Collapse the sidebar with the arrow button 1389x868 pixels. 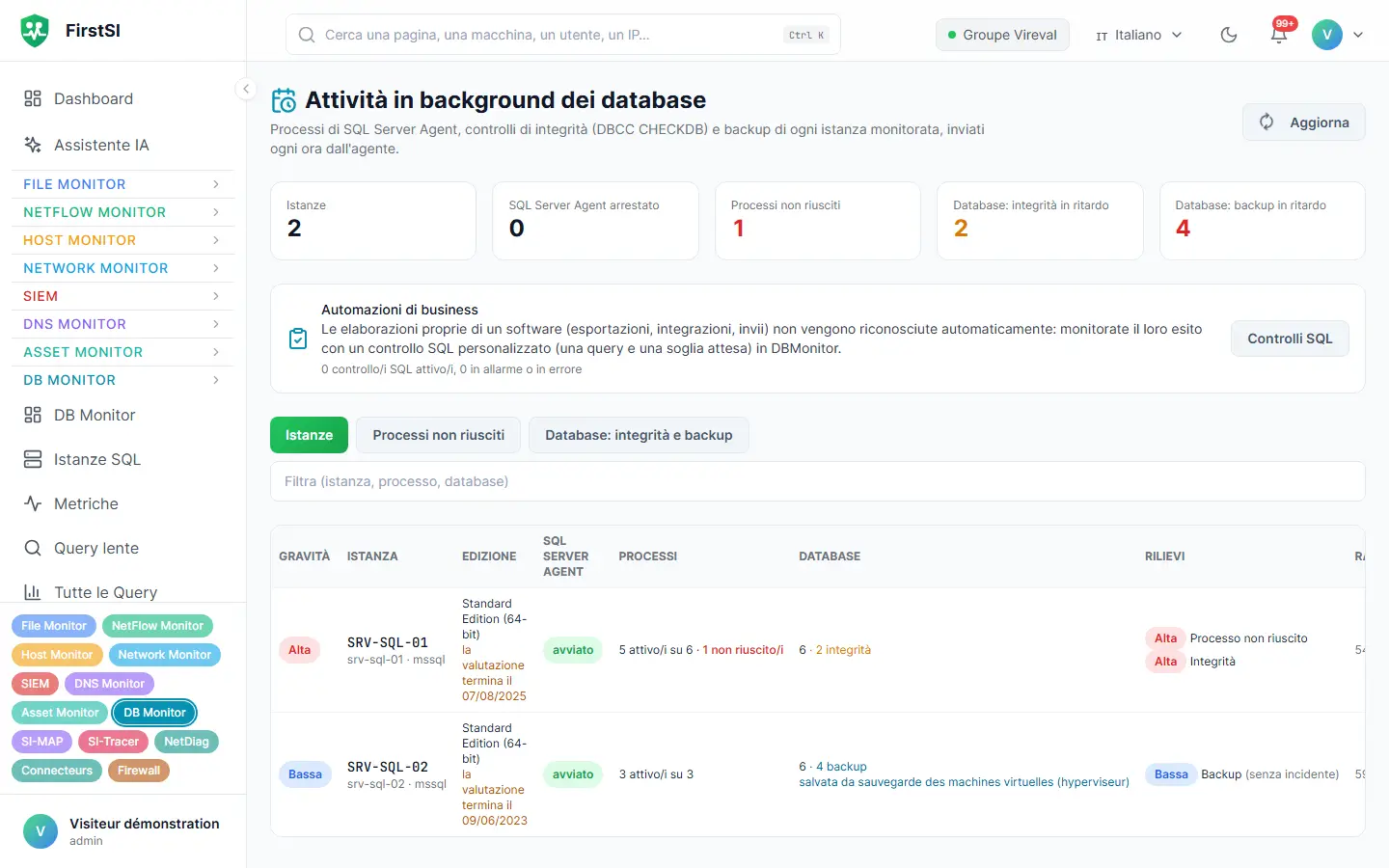click(246, 89)
